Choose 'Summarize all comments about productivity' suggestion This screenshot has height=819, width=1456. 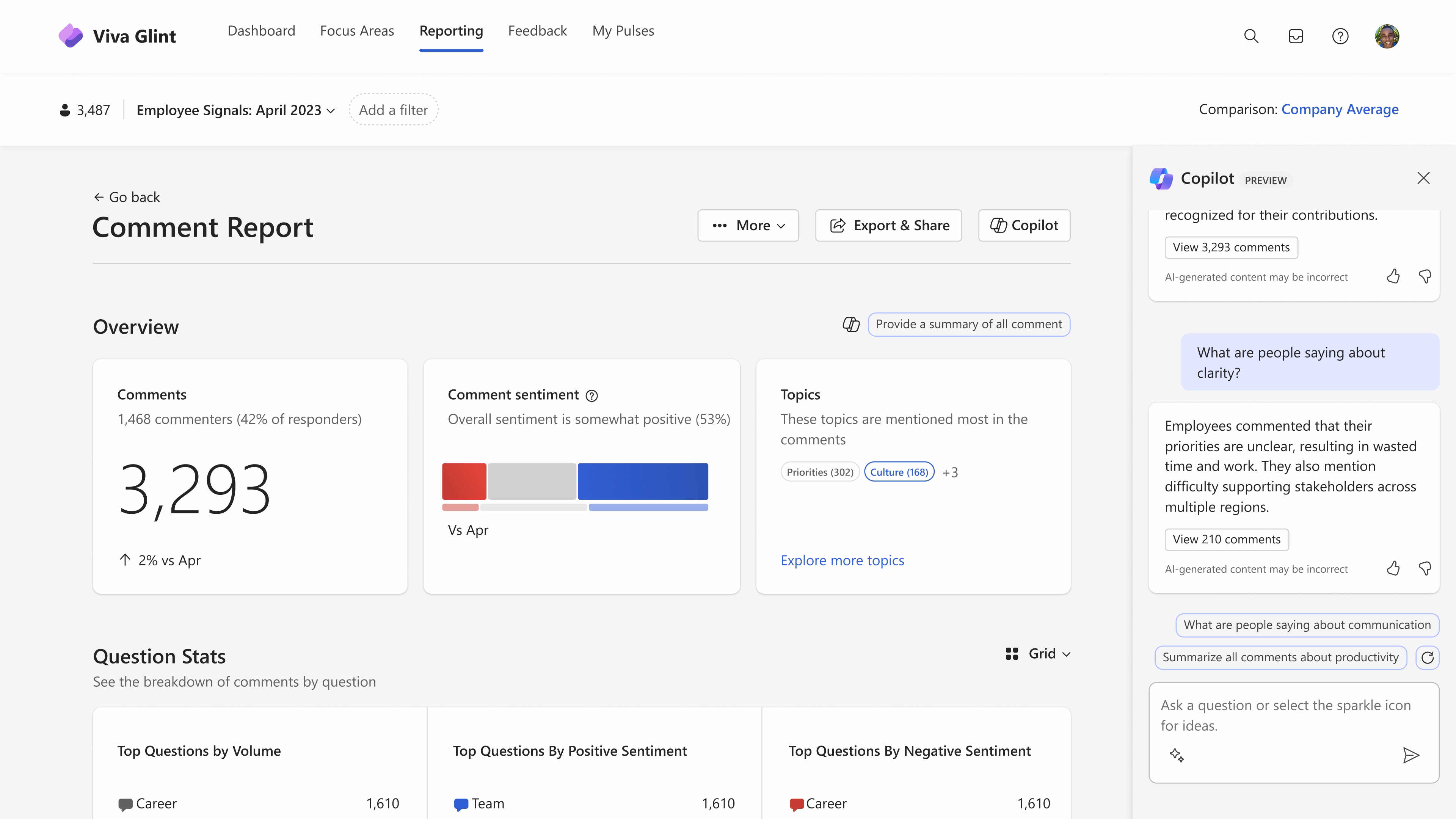tap(1280, 657)
